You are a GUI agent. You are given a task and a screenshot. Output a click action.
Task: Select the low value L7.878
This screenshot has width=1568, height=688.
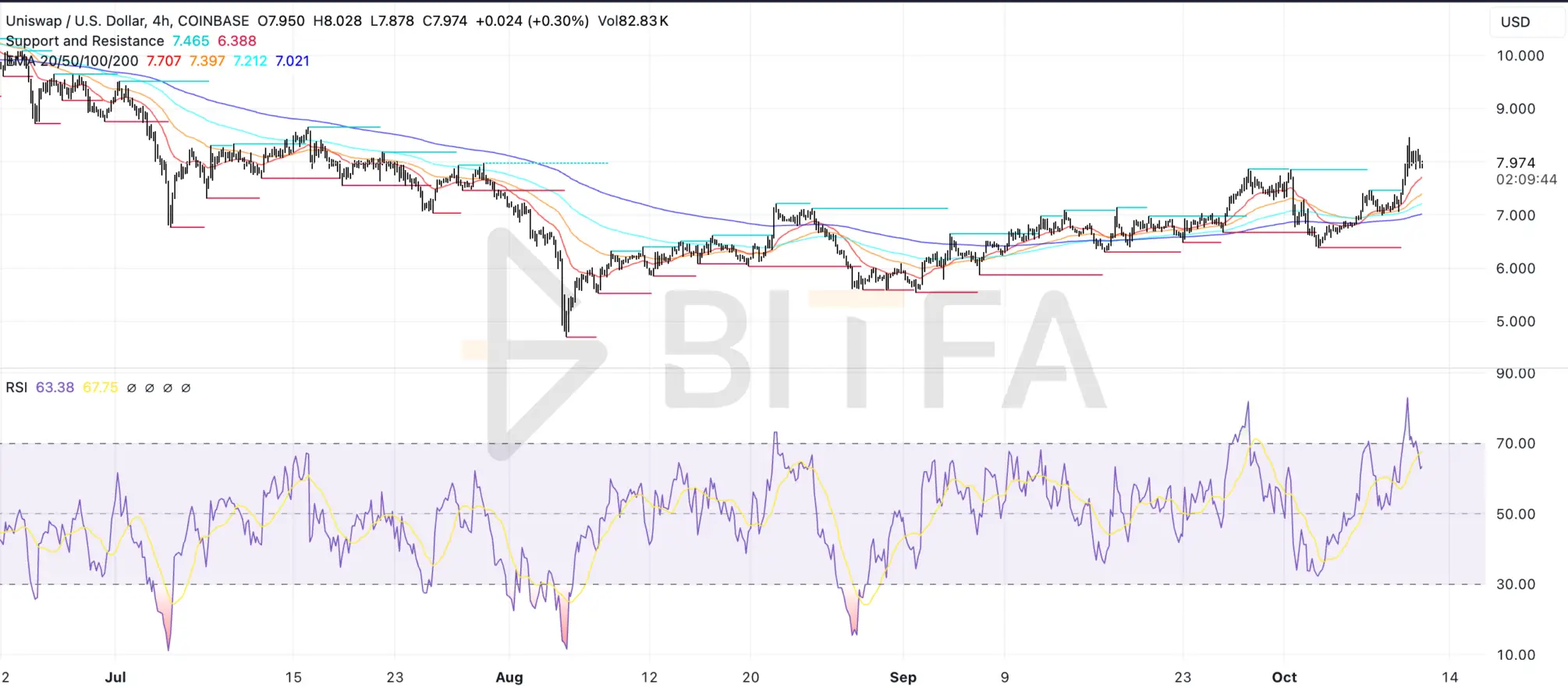392,21
